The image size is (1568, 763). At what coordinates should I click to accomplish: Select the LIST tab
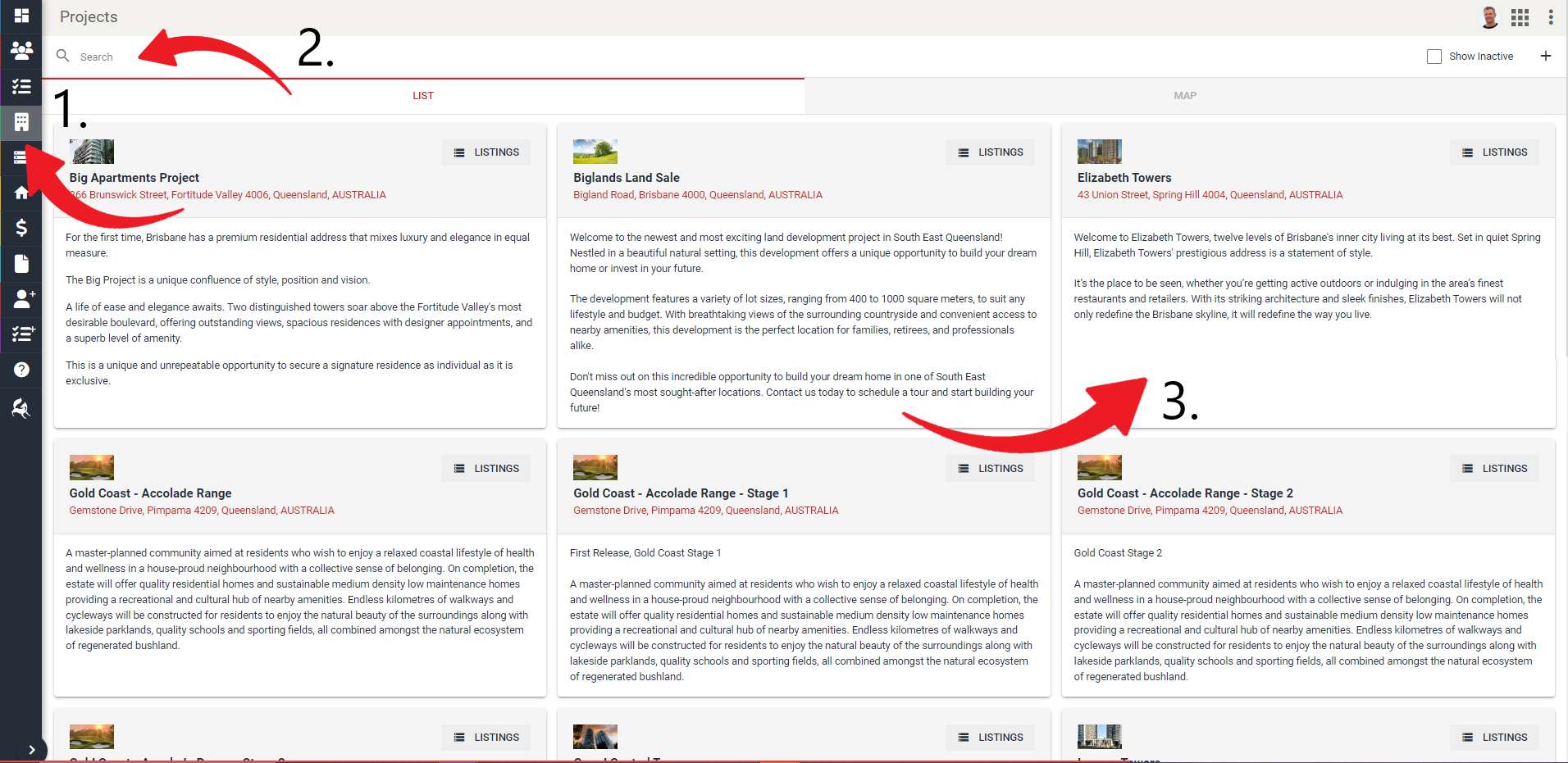coord(423,96)
